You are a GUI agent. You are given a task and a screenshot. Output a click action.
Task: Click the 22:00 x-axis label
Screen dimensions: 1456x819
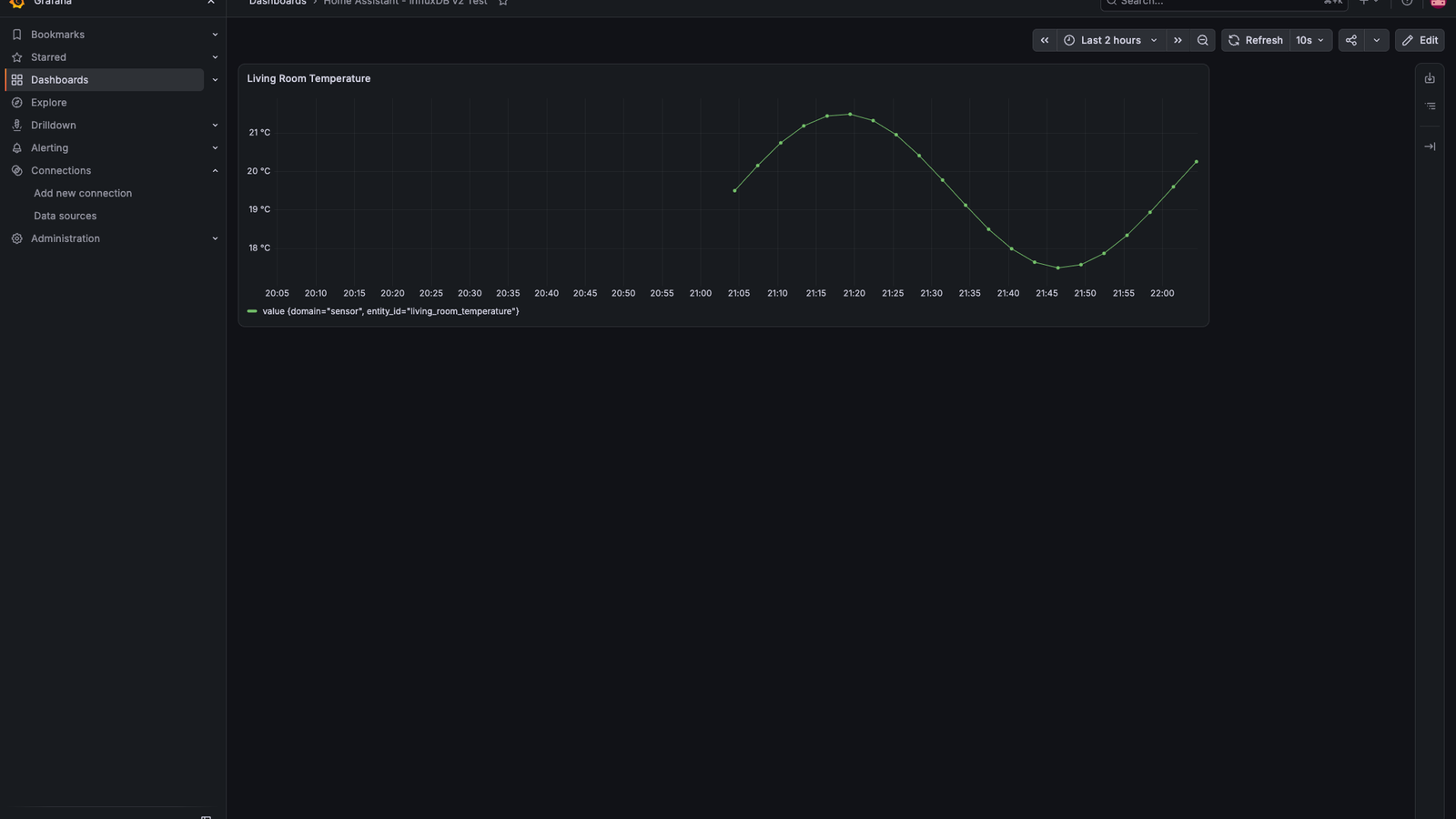pyautogui.click(x=1162, y=293)
